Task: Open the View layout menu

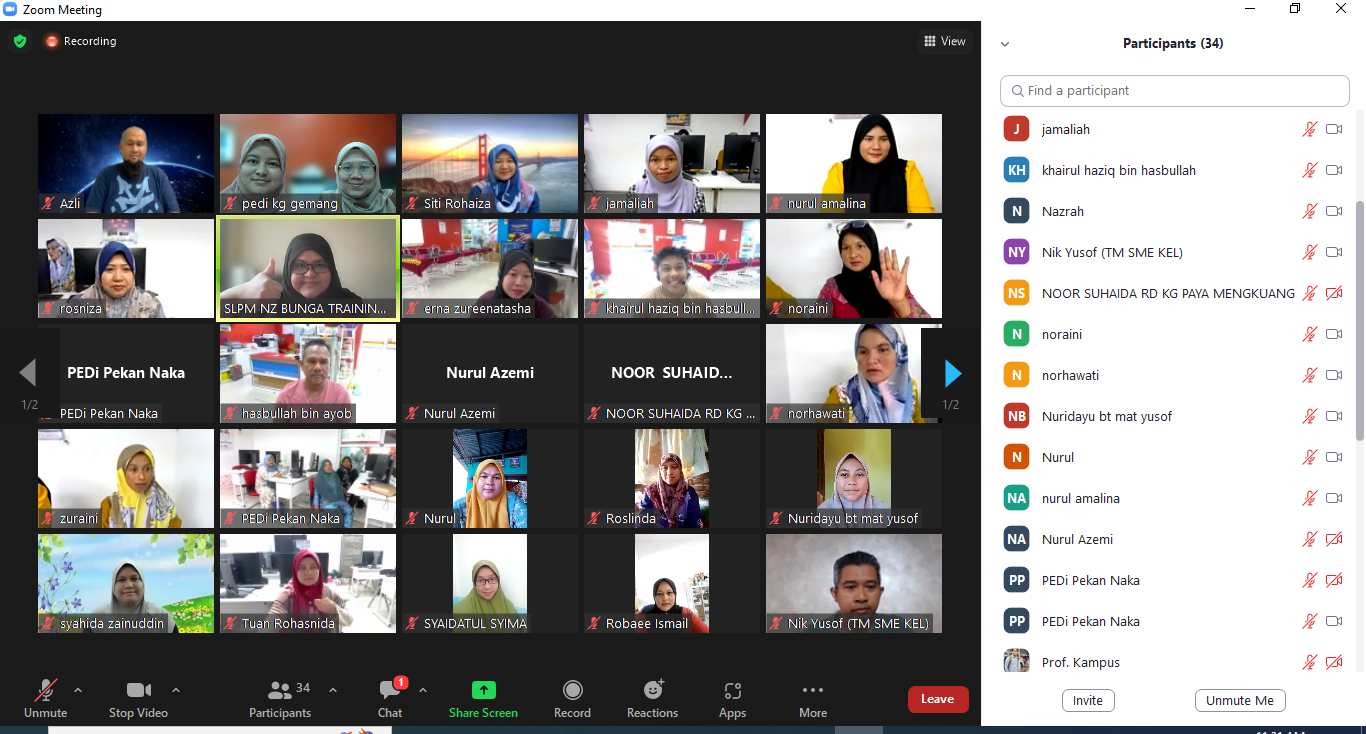Action: [944, 41]
